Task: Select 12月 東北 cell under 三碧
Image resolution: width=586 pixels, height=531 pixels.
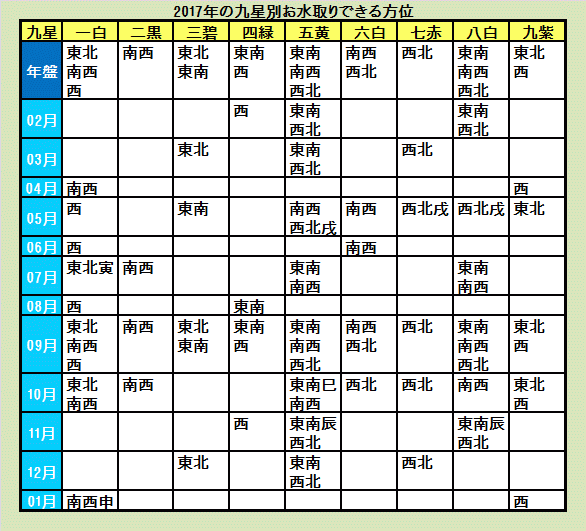Action: tap(201, 471)
